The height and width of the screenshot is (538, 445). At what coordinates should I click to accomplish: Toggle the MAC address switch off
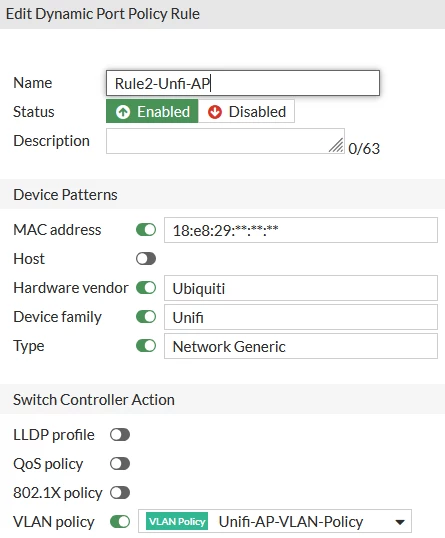[146, 230]
